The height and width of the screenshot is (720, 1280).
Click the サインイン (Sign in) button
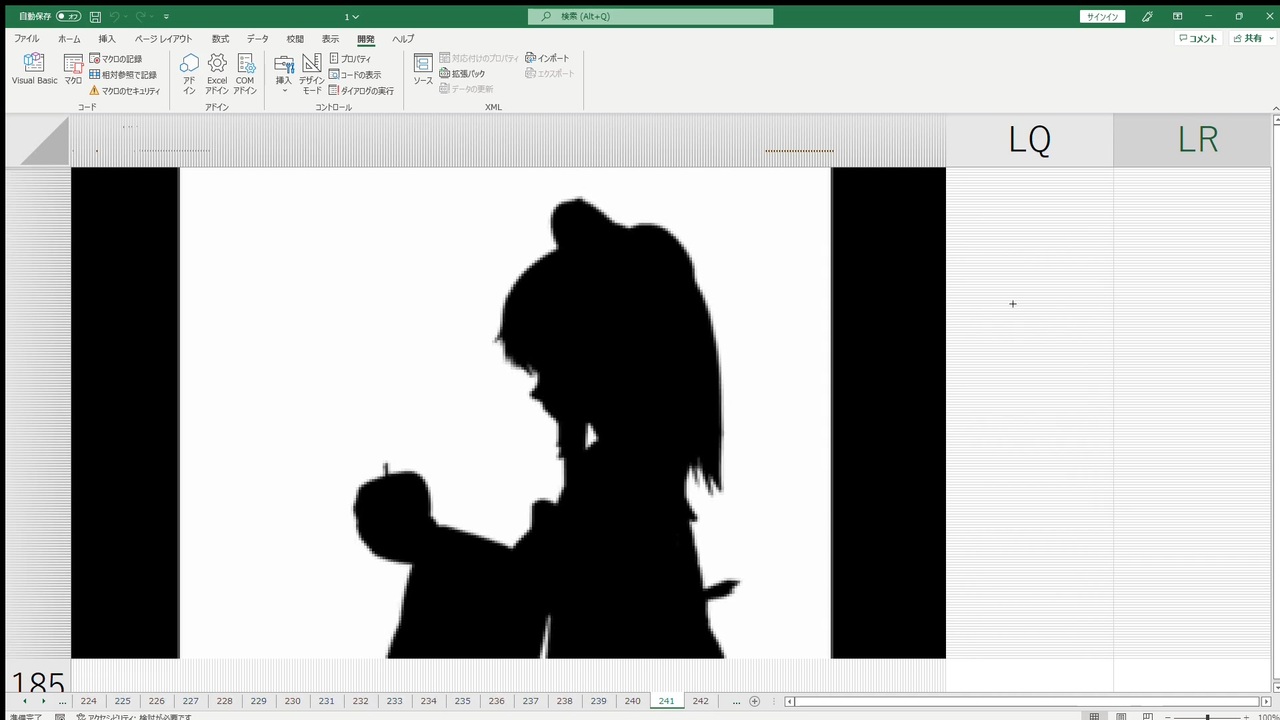coord(1103,16)
